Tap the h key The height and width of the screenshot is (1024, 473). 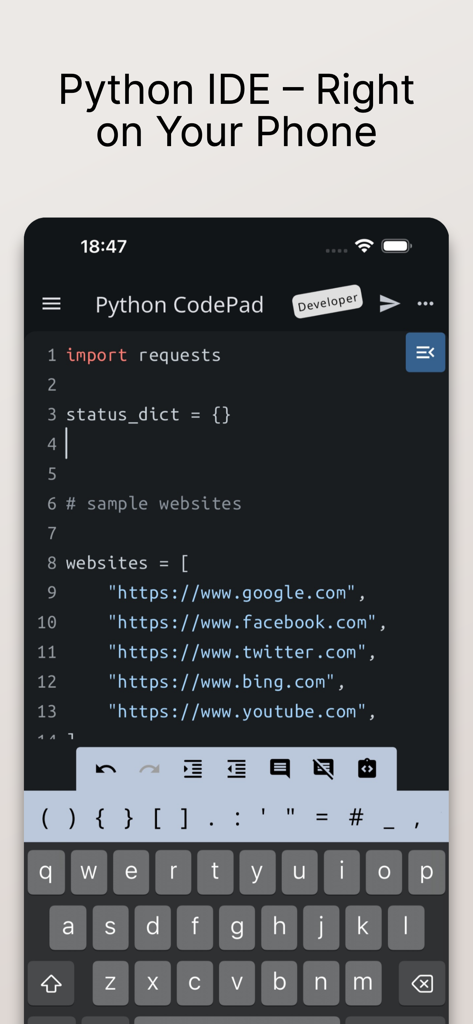pos(279,927)
